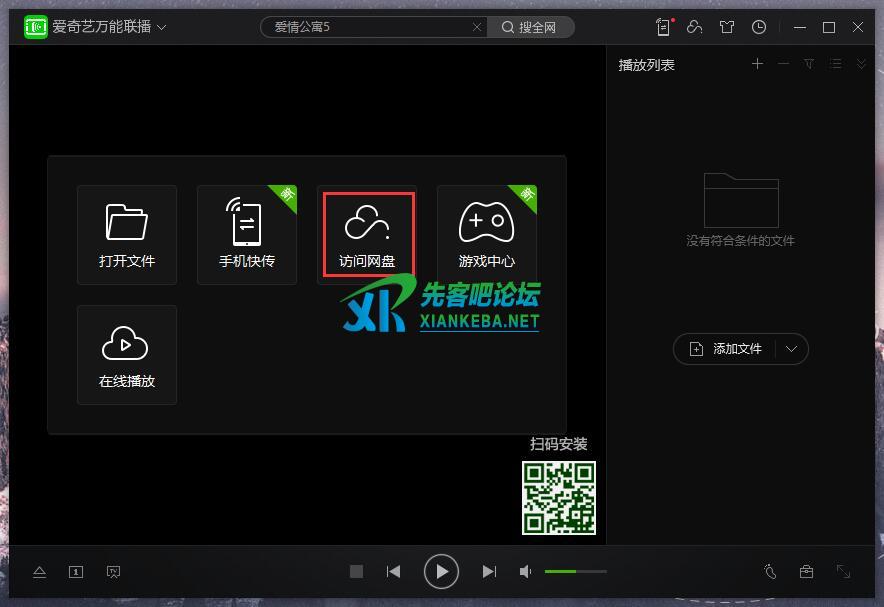Click the skin (T-shirt) icon in title bar
This screenshot has width=884, height=607.
(727, 27)
